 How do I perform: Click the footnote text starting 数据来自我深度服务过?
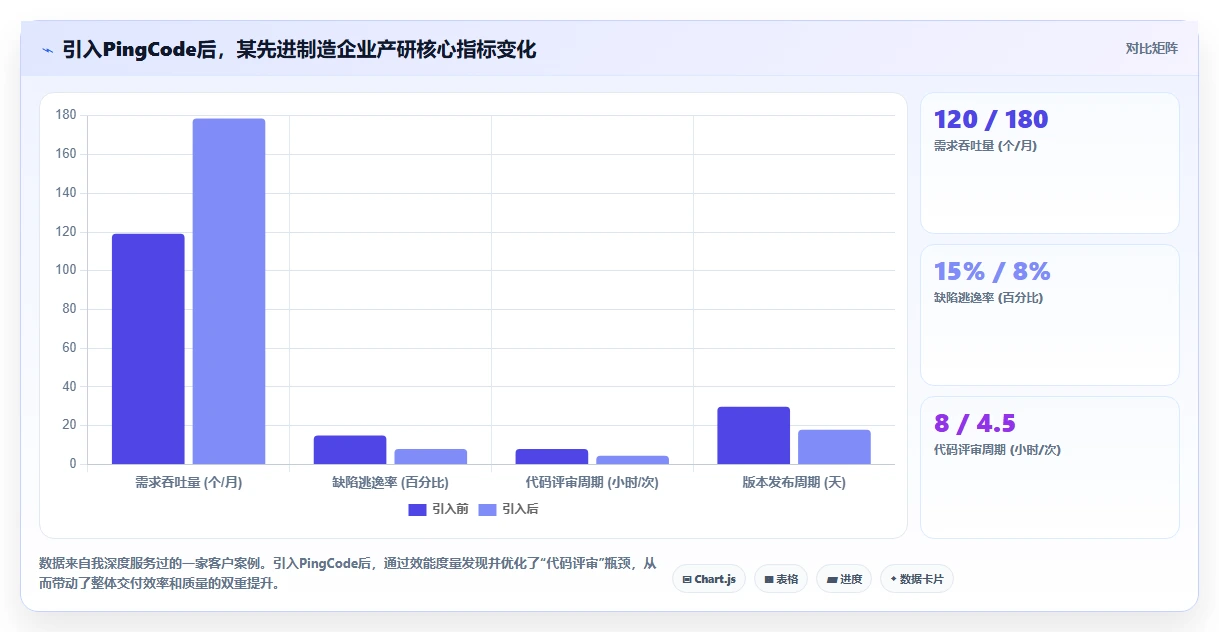tap(348, 574)
